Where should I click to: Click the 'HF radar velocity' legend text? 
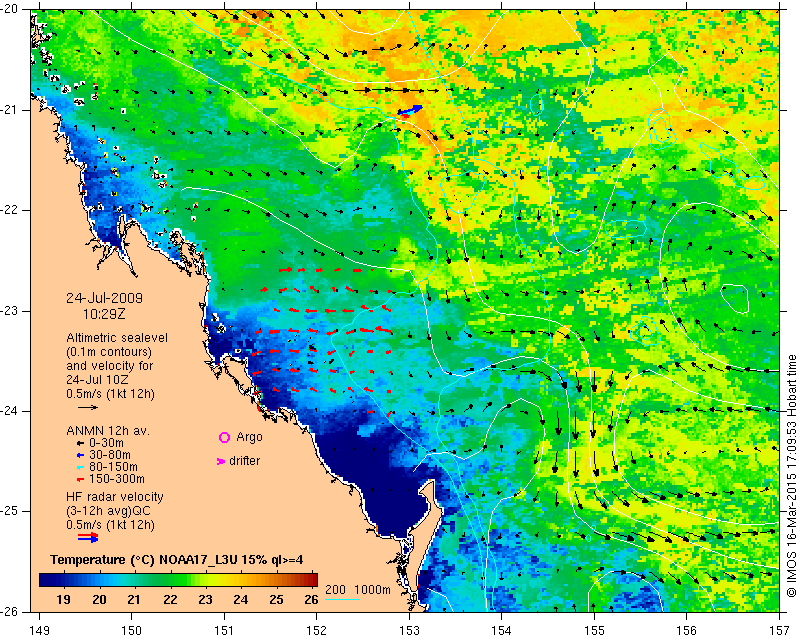pos(115,497)
